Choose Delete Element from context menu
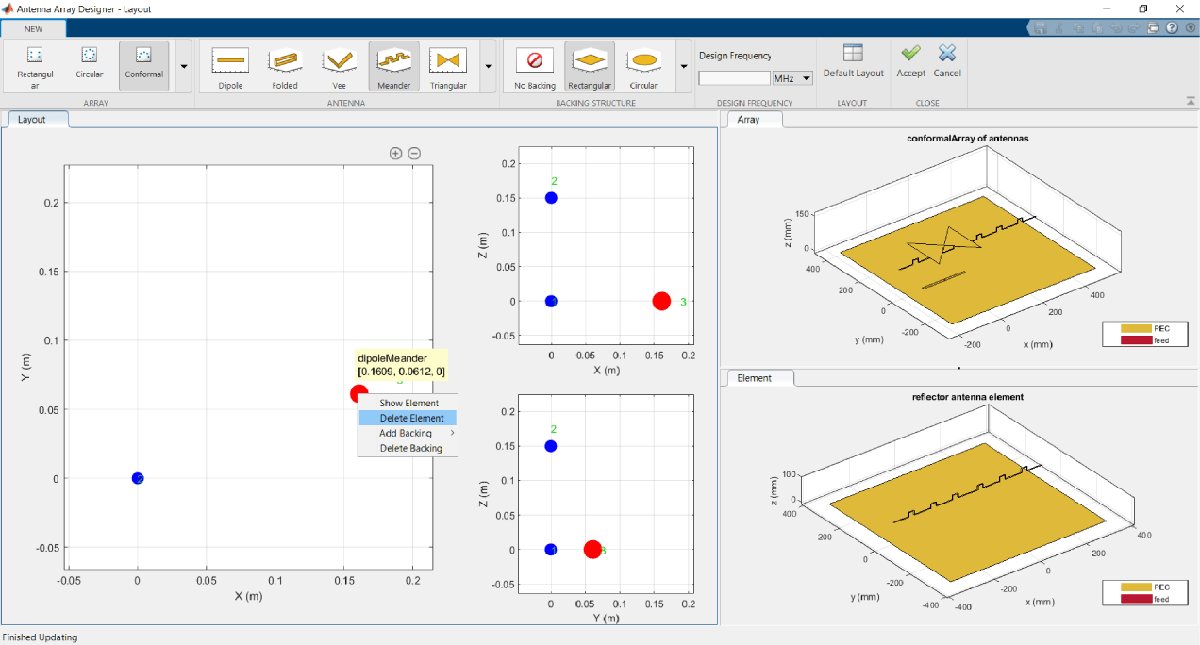Viewport: 1200px width, 645px height. (x=408, y=418)
